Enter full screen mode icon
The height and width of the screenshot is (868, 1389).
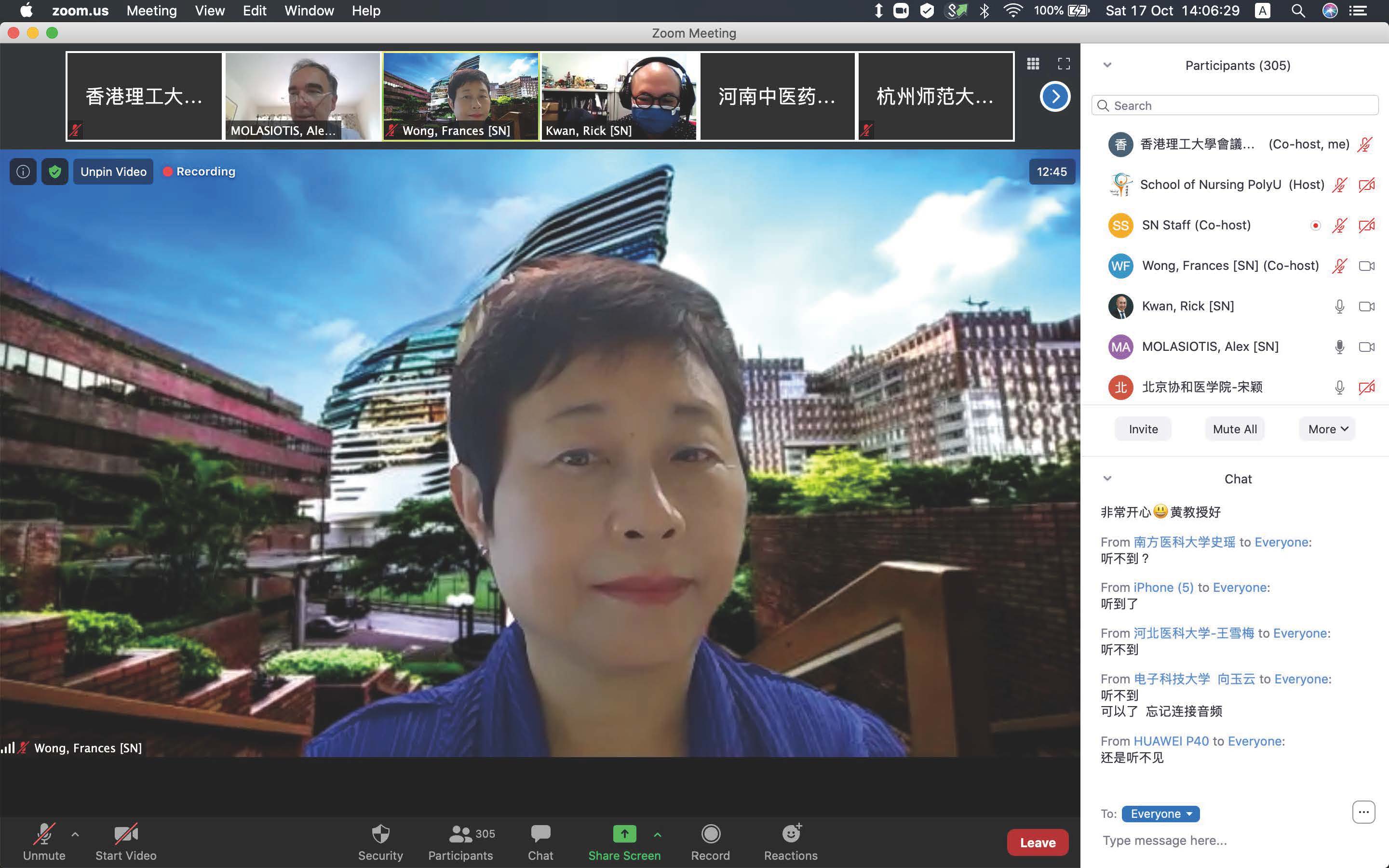coord(1064,64)
